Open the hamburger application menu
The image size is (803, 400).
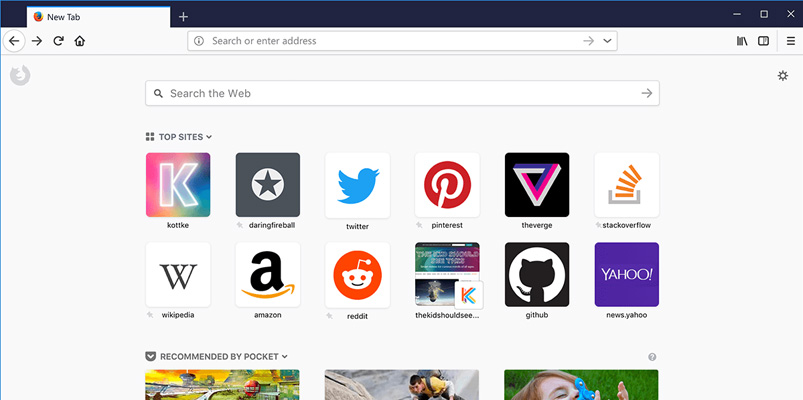click(x=791, y=41)
